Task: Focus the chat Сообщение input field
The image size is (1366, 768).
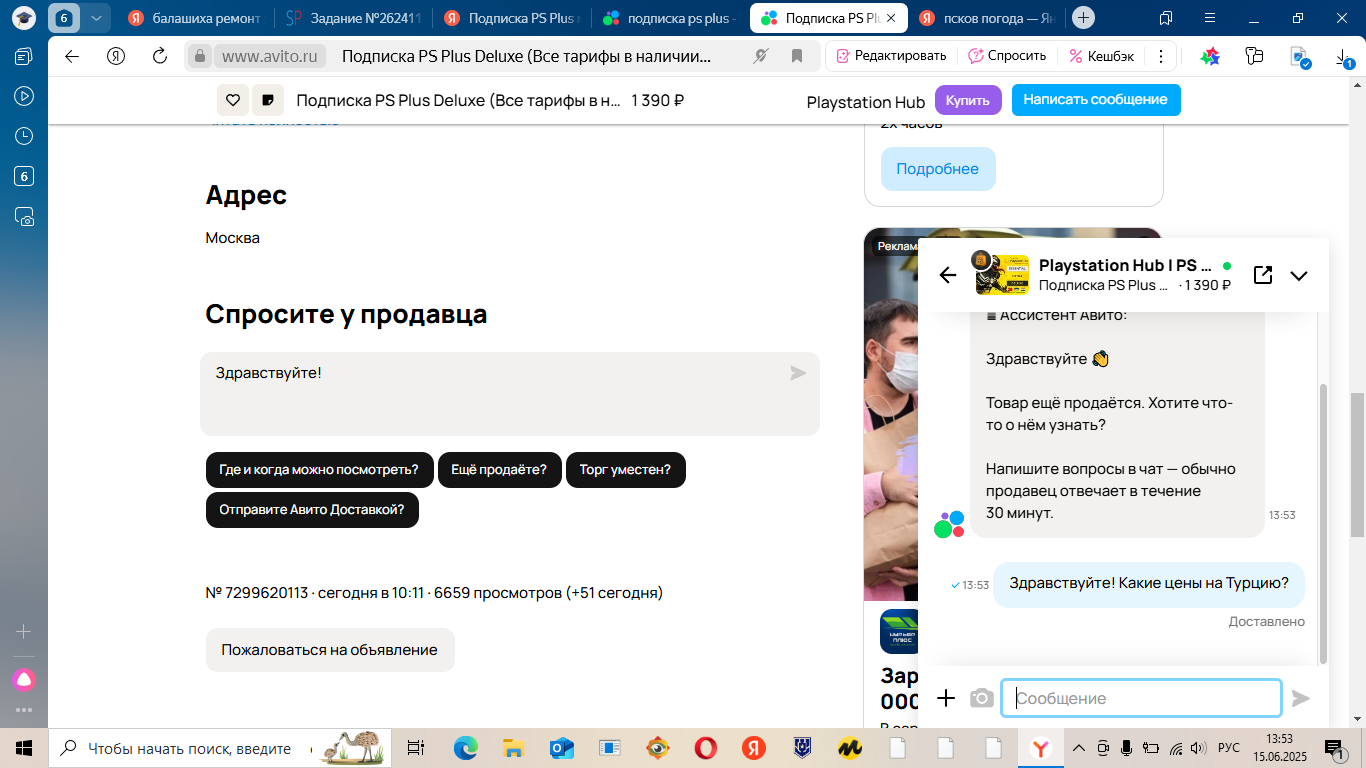Action: pyautogui.click(x=1141, y=698)
